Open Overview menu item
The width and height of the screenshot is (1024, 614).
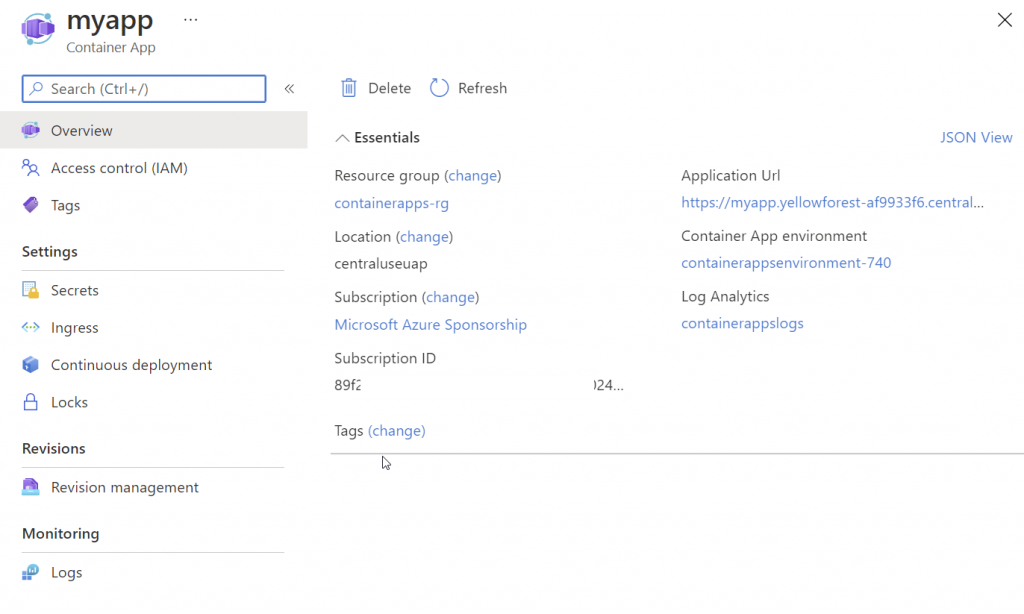153,130
